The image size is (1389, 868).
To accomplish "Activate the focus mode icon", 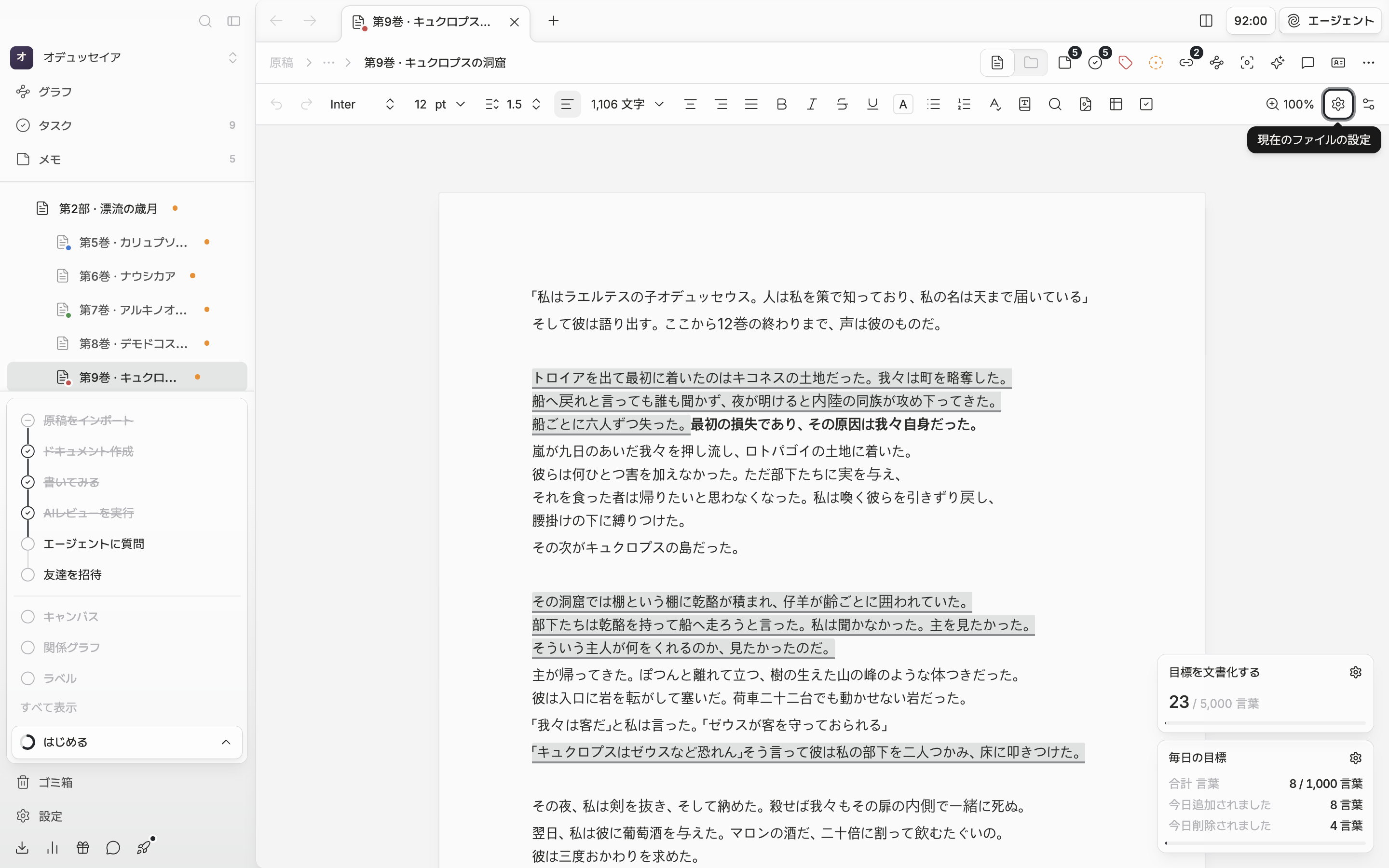I will (x=1247, y=63).
